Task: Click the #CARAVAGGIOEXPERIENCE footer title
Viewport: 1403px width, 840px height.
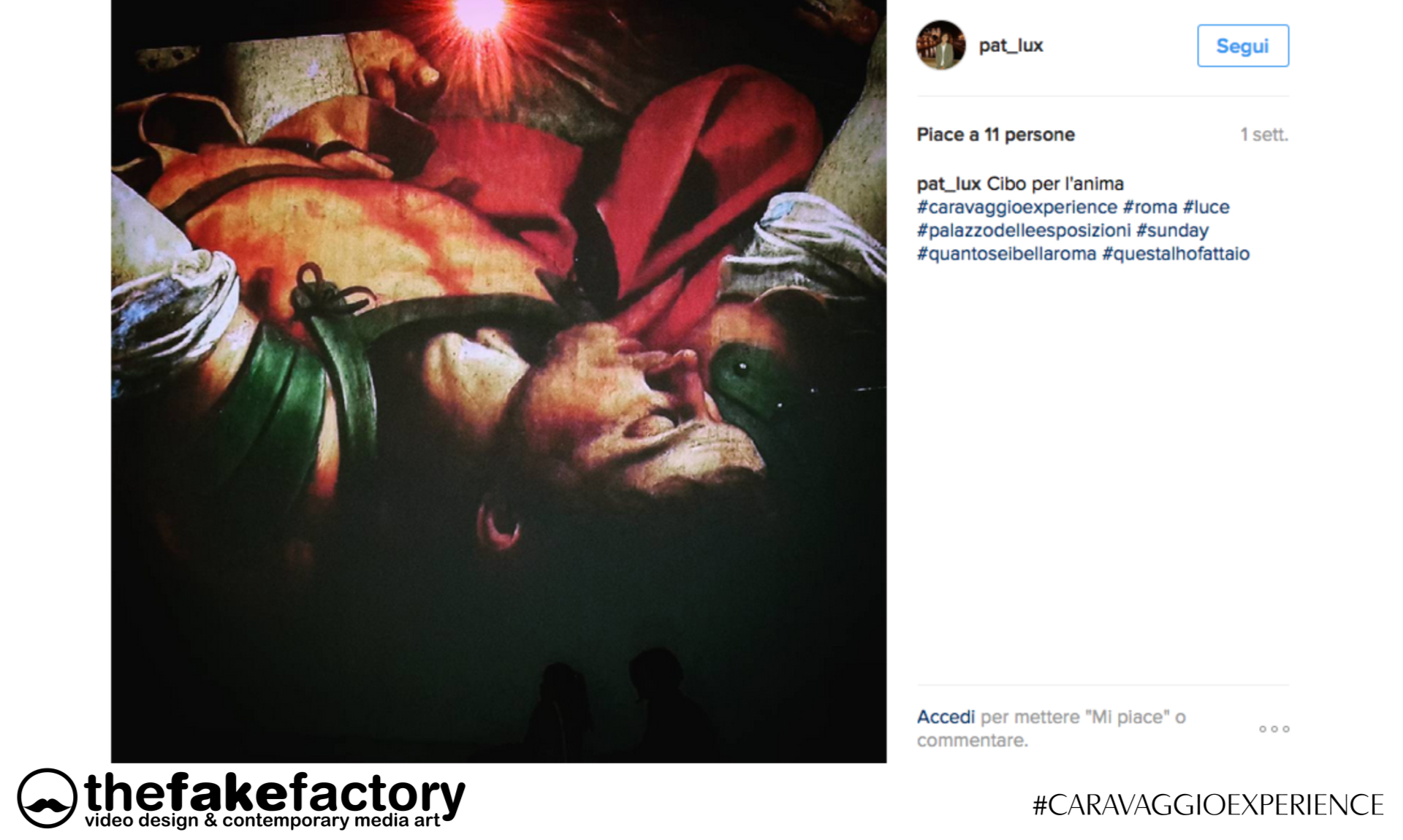Action: click(x=1207, y=805)
